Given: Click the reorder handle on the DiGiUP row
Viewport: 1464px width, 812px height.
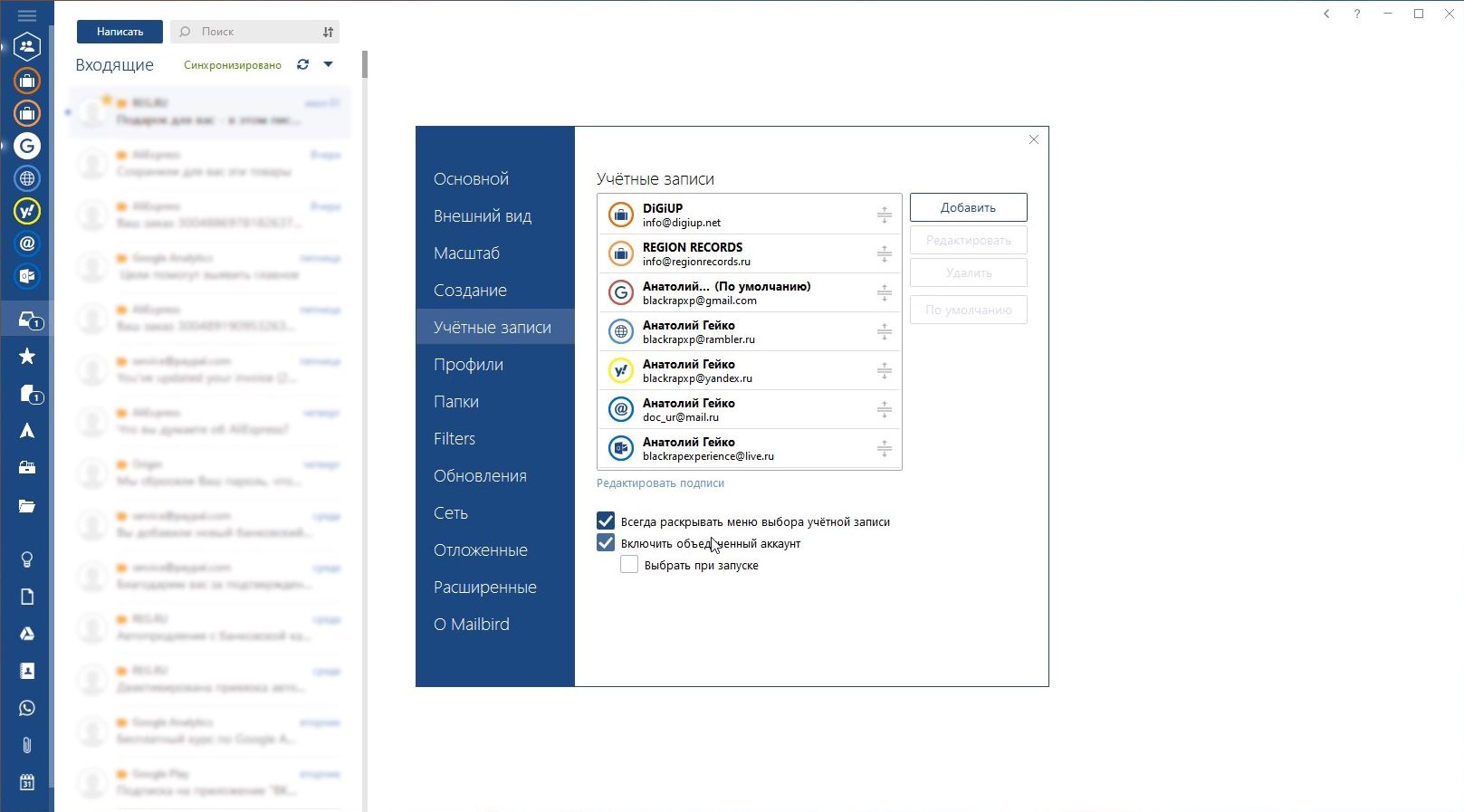Looking at the screenshot, I should 885,215.
